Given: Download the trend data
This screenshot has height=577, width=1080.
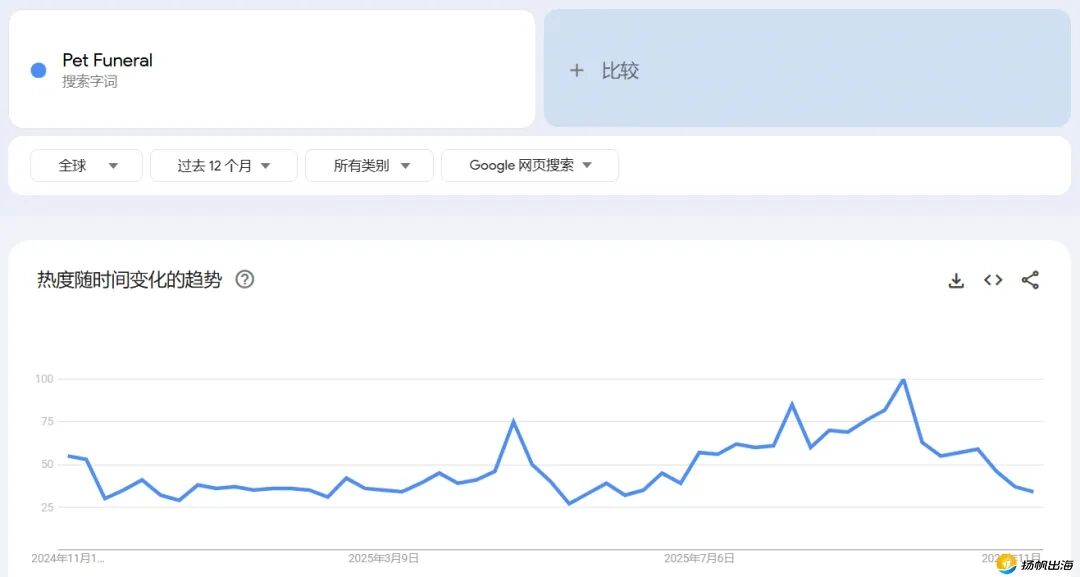Looking at the screenshot, I should tap(955, 280).
